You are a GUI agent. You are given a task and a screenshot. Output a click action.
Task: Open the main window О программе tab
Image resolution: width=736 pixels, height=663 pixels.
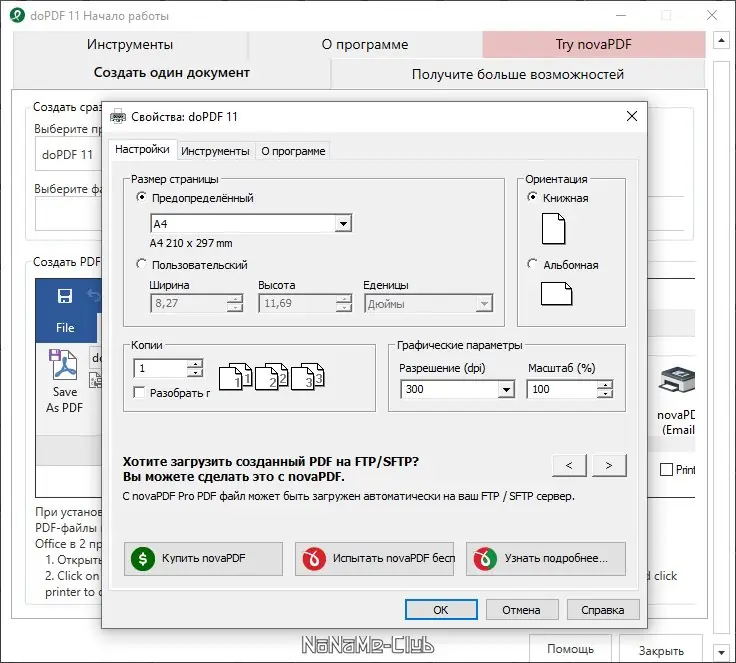tap(365, 45)
